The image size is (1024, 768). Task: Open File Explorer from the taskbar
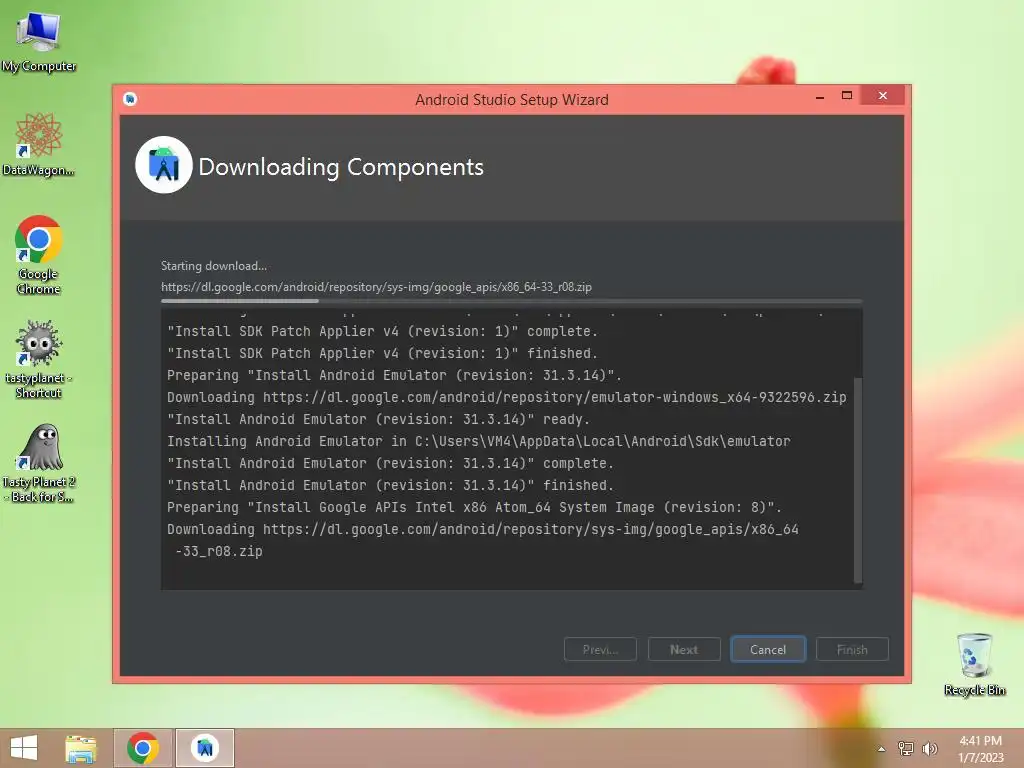(x=81, y=748)
